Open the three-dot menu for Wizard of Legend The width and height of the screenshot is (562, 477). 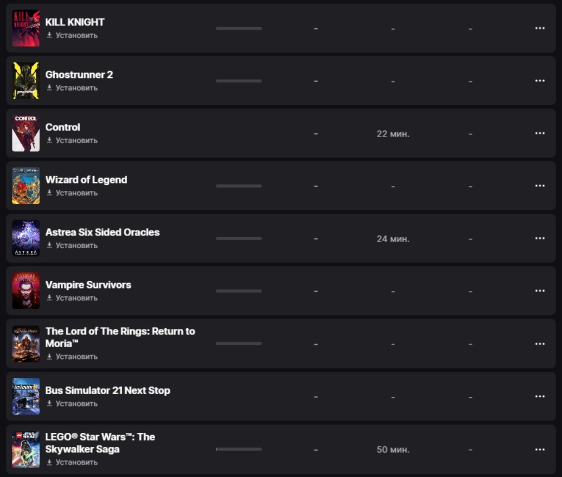(540, 186)
